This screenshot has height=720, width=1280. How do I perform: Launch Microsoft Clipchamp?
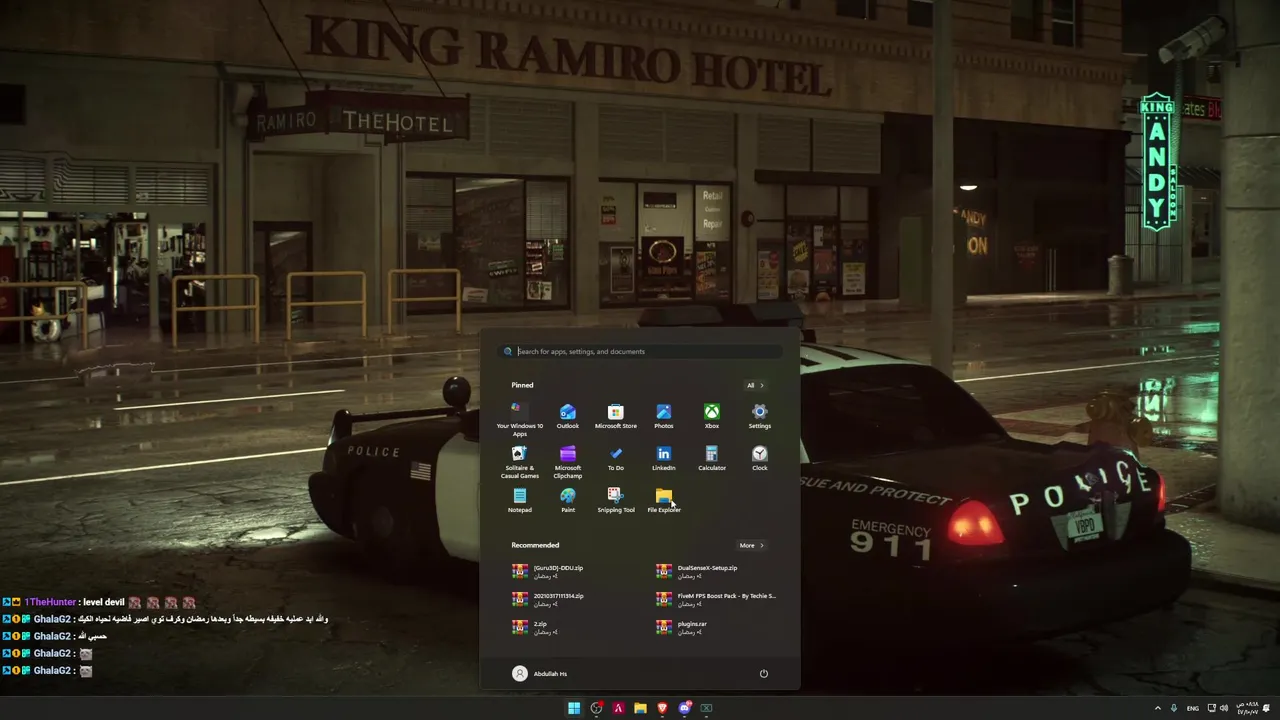(x=568, y=462)
